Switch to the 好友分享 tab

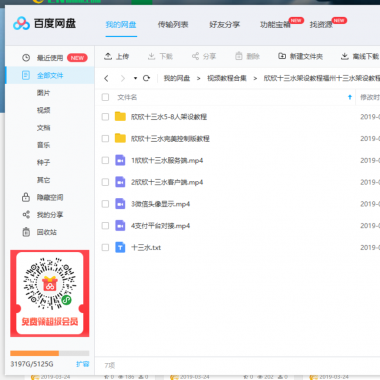point(225,25)
